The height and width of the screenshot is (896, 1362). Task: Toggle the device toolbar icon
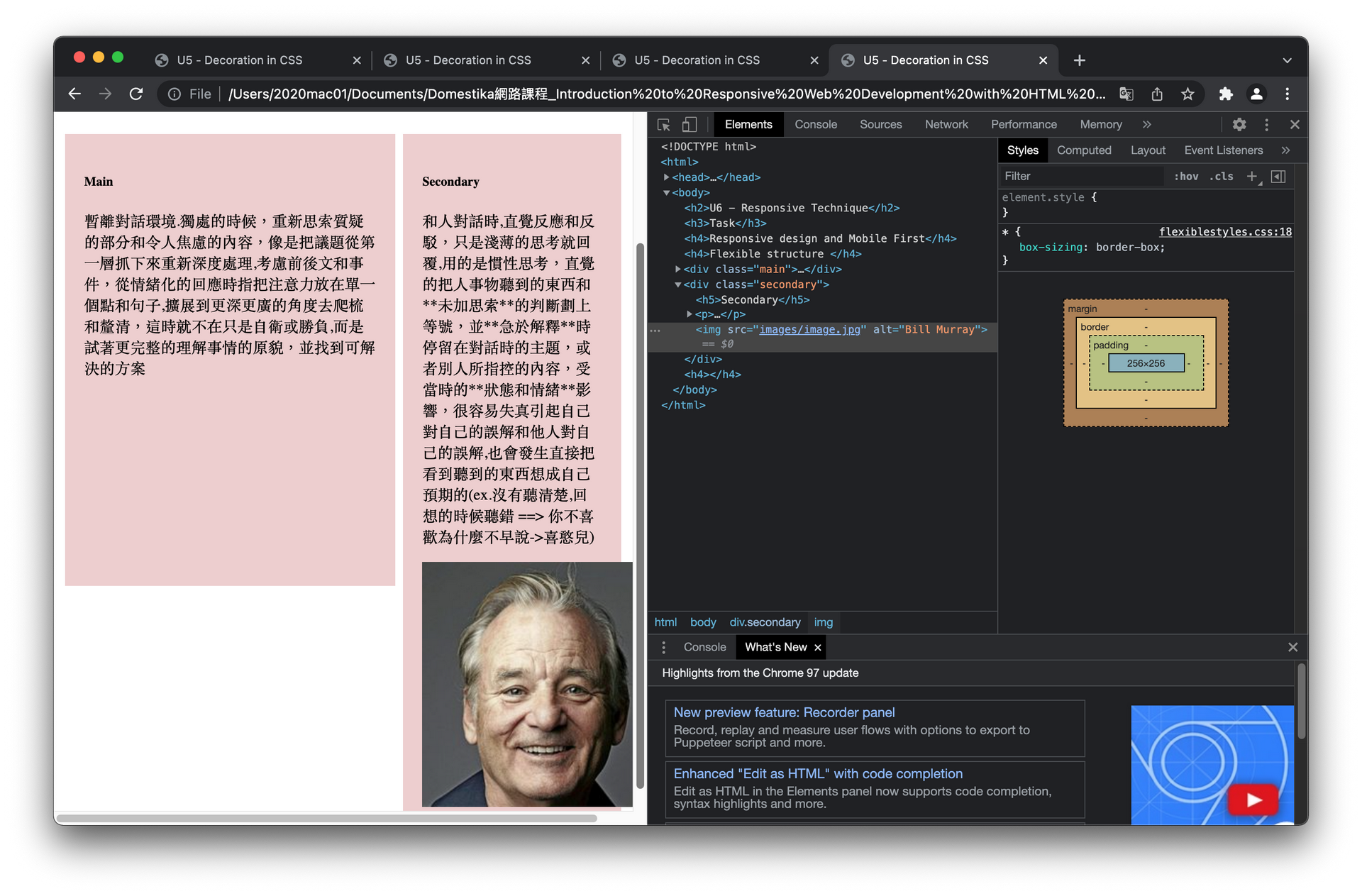click(689, 125)
